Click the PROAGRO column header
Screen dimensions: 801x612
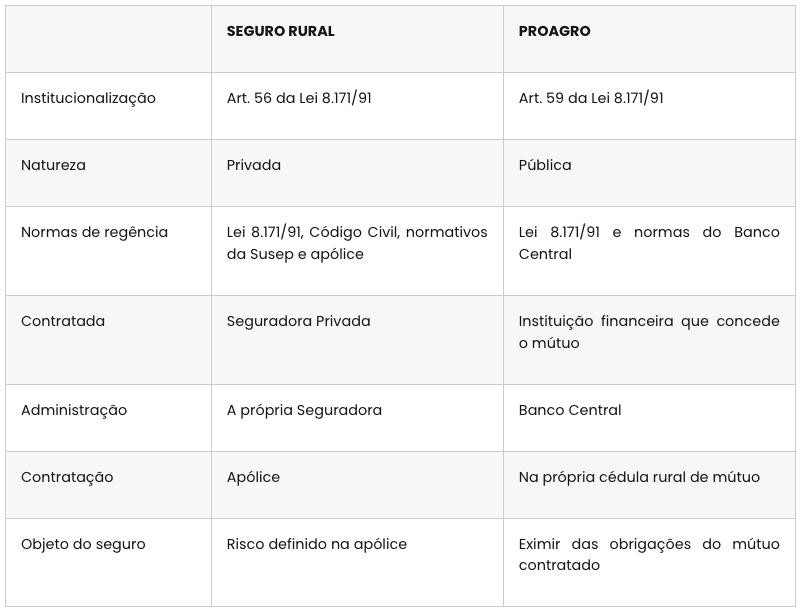tap(554, 31)
